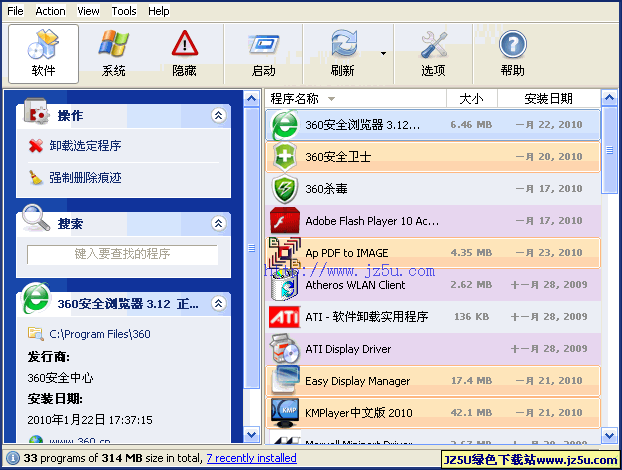Sort by 安装日期 column header
Image resolution: width=622 pixels, height=470 pixels.
(x=549, y=98)
